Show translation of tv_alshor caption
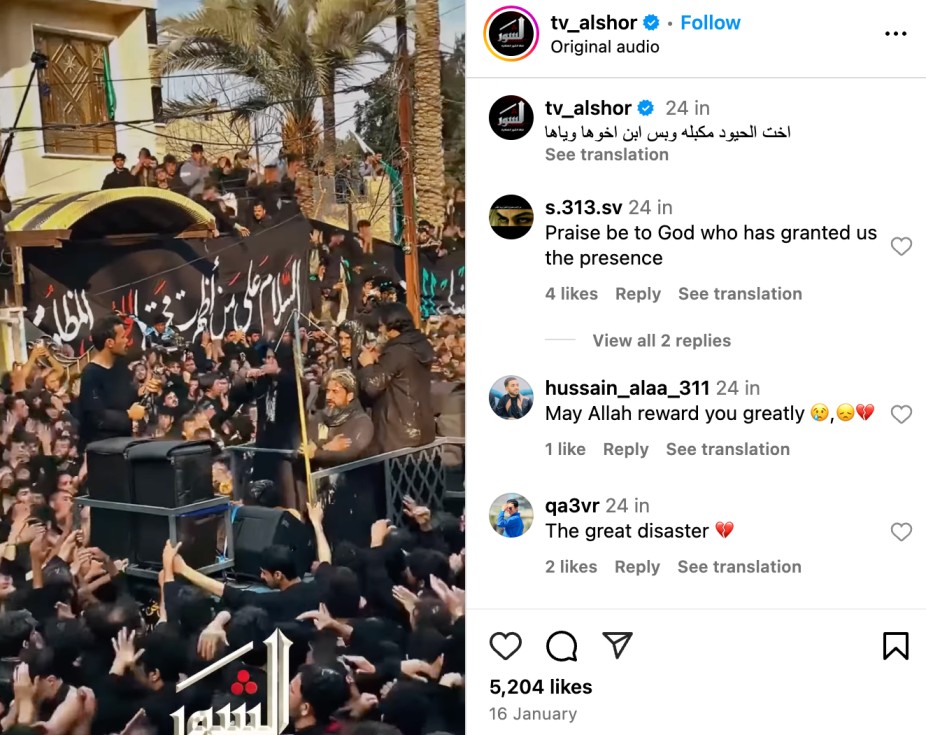The height and width of the screenshot is (735, 926). 607,155
